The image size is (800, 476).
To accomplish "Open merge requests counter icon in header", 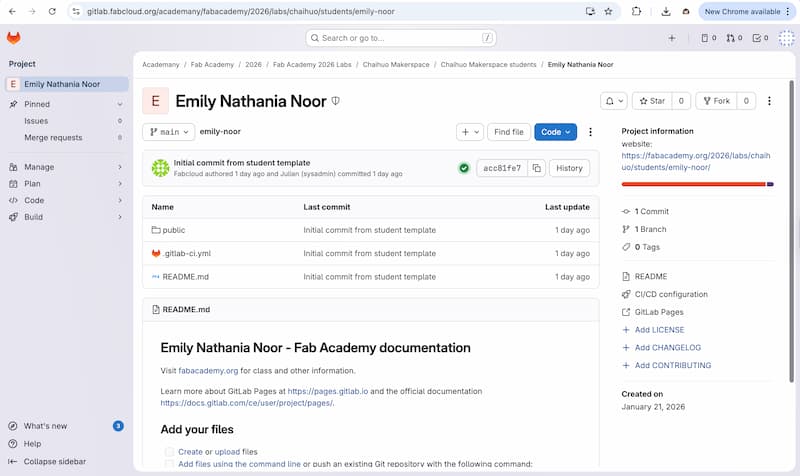I will [734, 38].
